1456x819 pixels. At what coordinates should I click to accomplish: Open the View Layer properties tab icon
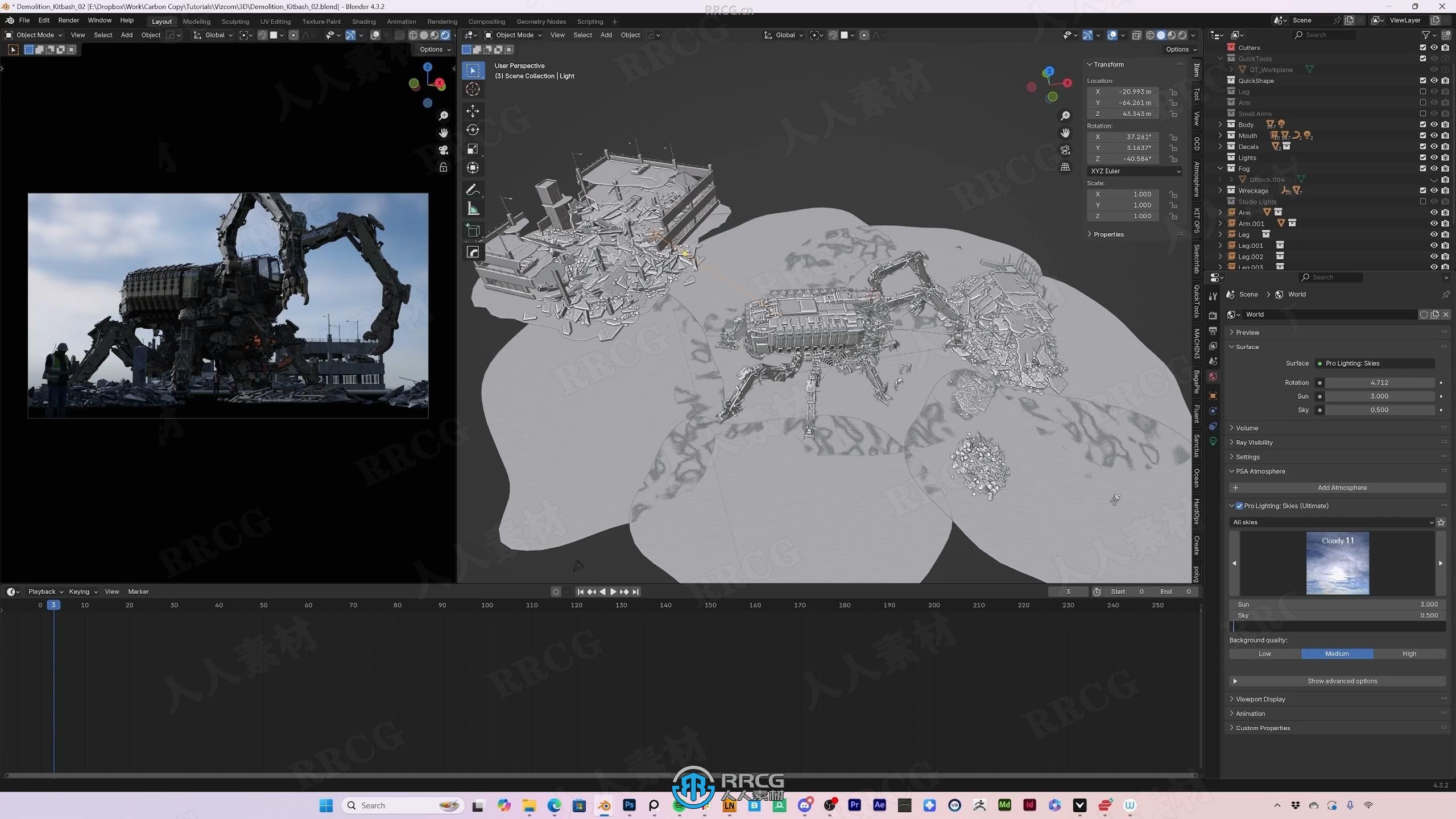coord(1213,346)
